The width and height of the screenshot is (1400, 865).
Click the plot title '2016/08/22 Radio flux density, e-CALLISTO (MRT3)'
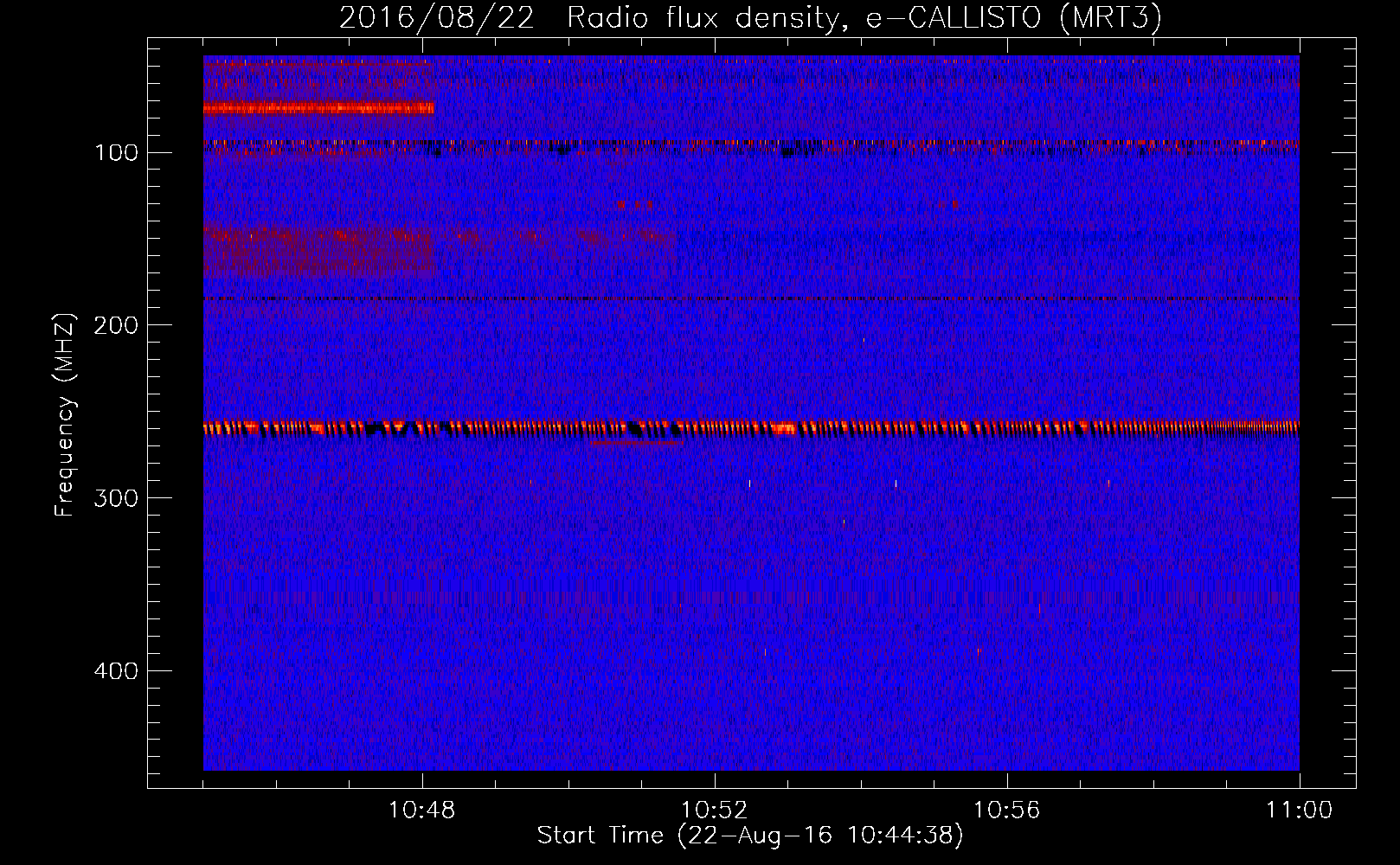(750, 18)
